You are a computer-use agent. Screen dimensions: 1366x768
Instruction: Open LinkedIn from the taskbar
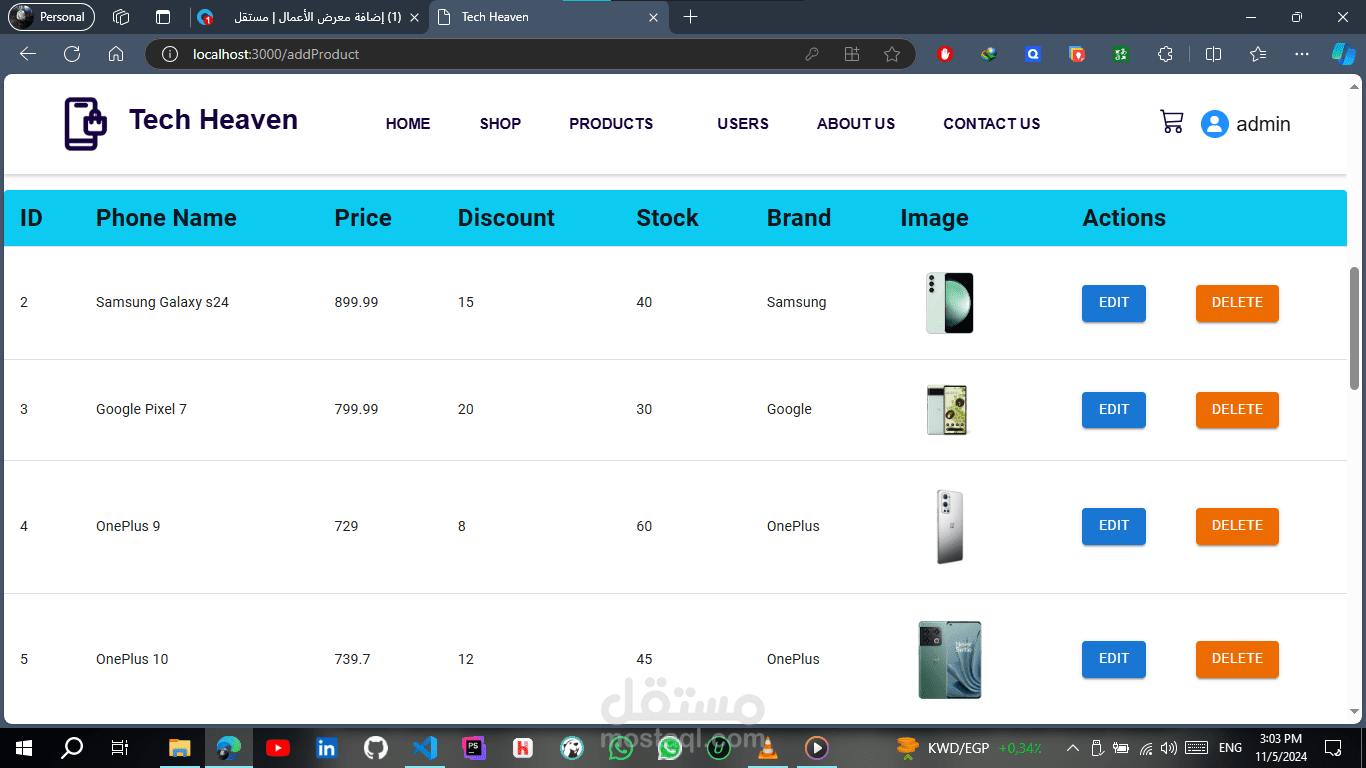point(327,748)
